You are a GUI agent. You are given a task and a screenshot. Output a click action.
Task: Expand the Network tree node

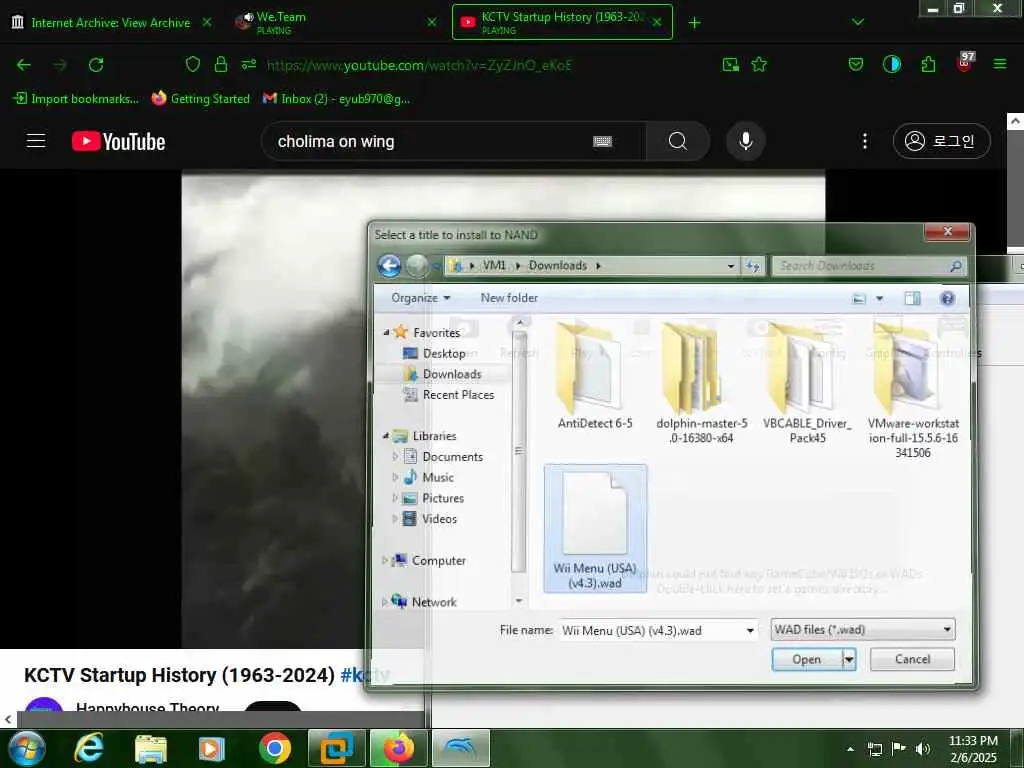point(385,602)
